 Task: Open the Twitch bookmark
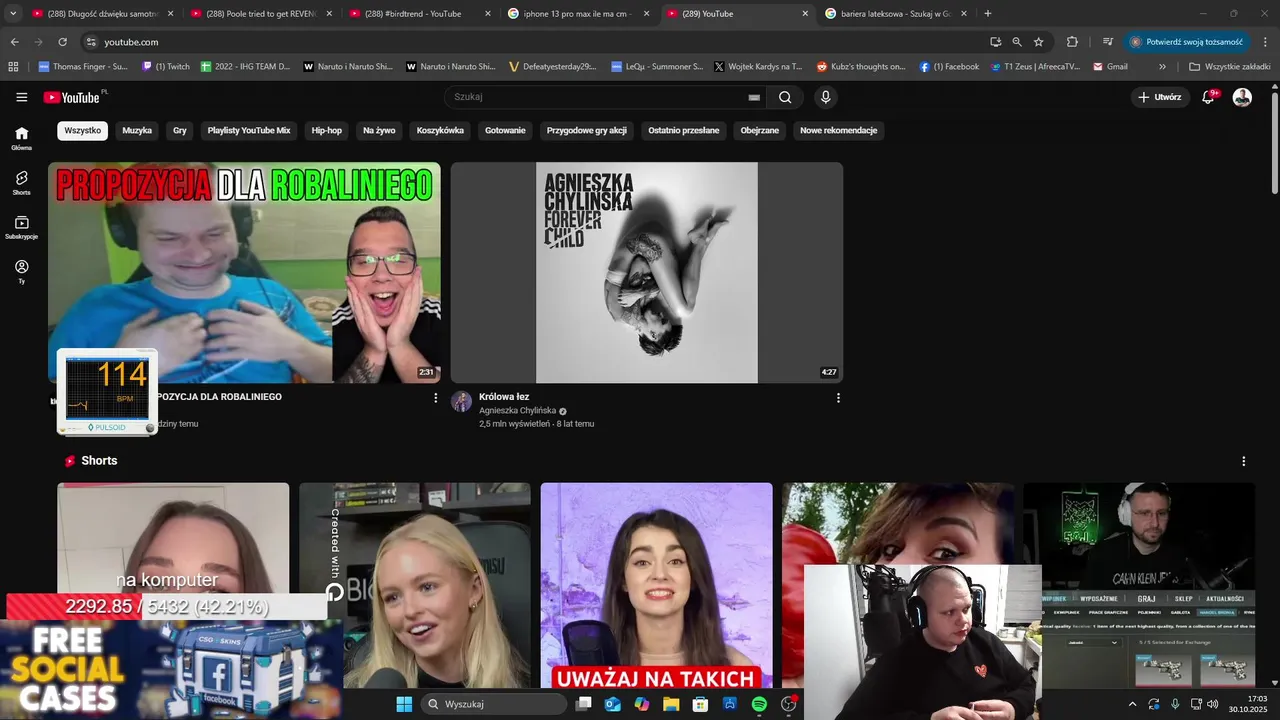coord(166,67)
